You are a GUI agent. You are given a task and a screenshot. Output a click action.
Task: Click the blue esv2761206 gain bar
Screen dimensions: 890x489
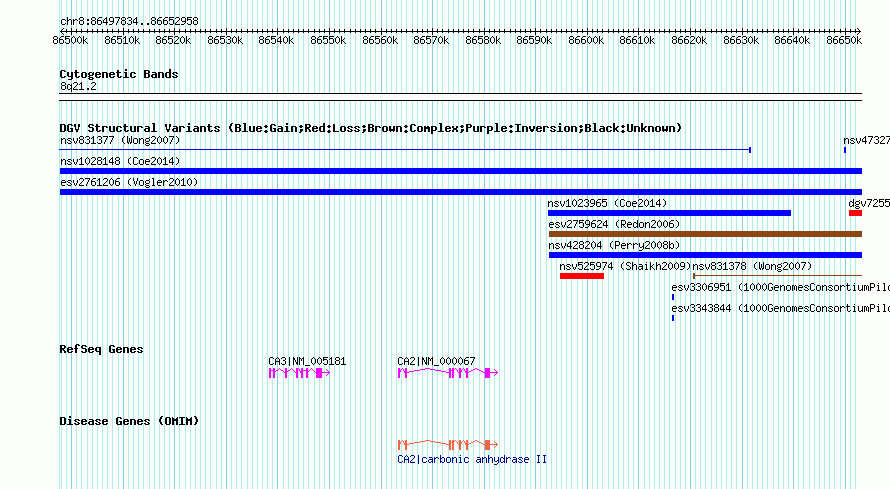click(461, 192)
